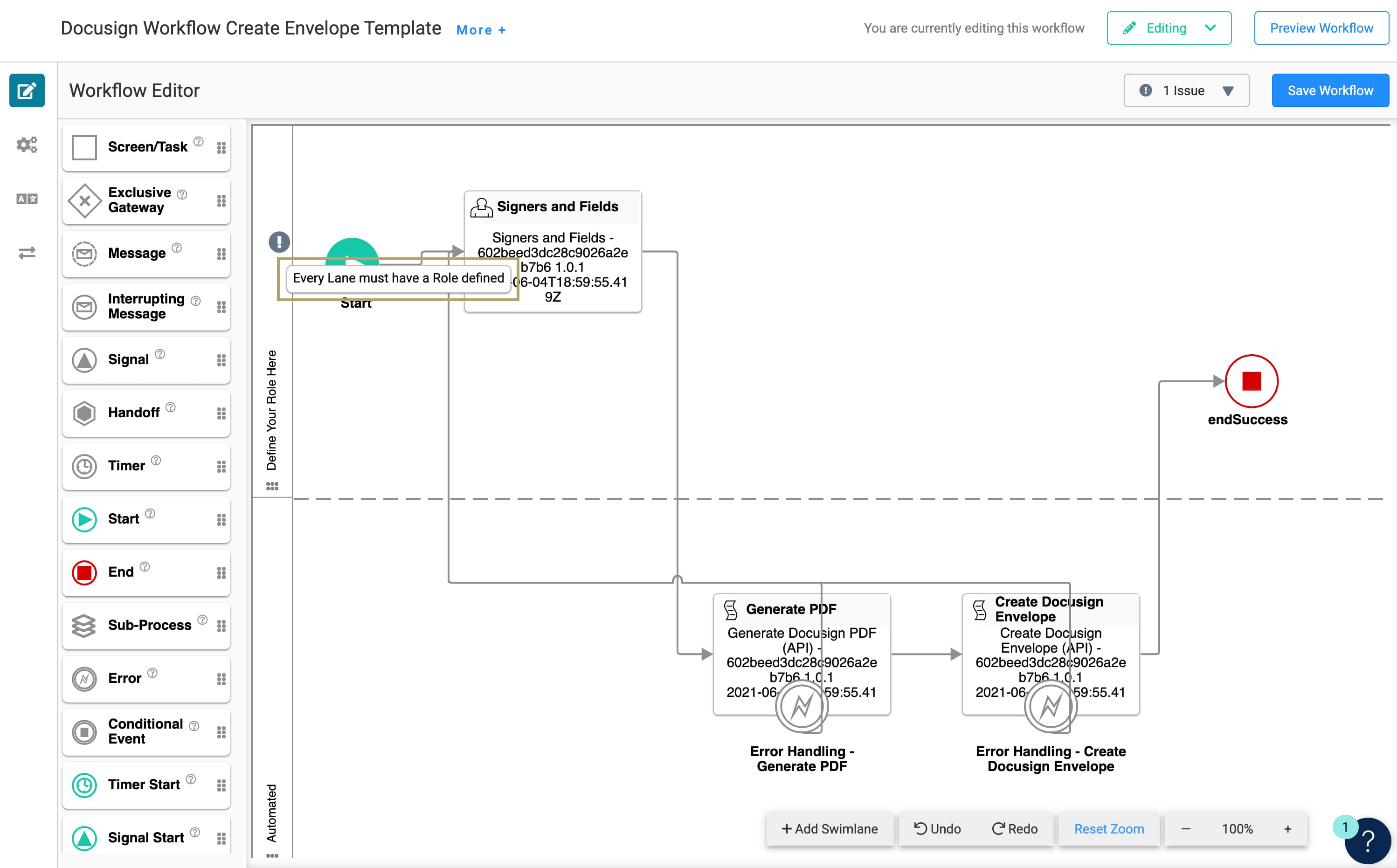
Task: Select the red End stop icon
Action: point(84,573)
